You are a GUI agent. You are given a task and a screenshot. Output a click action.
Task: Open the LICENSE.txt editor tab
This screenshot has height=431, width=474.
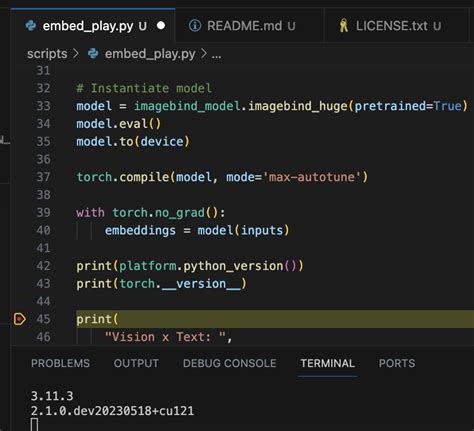[397, 26]
